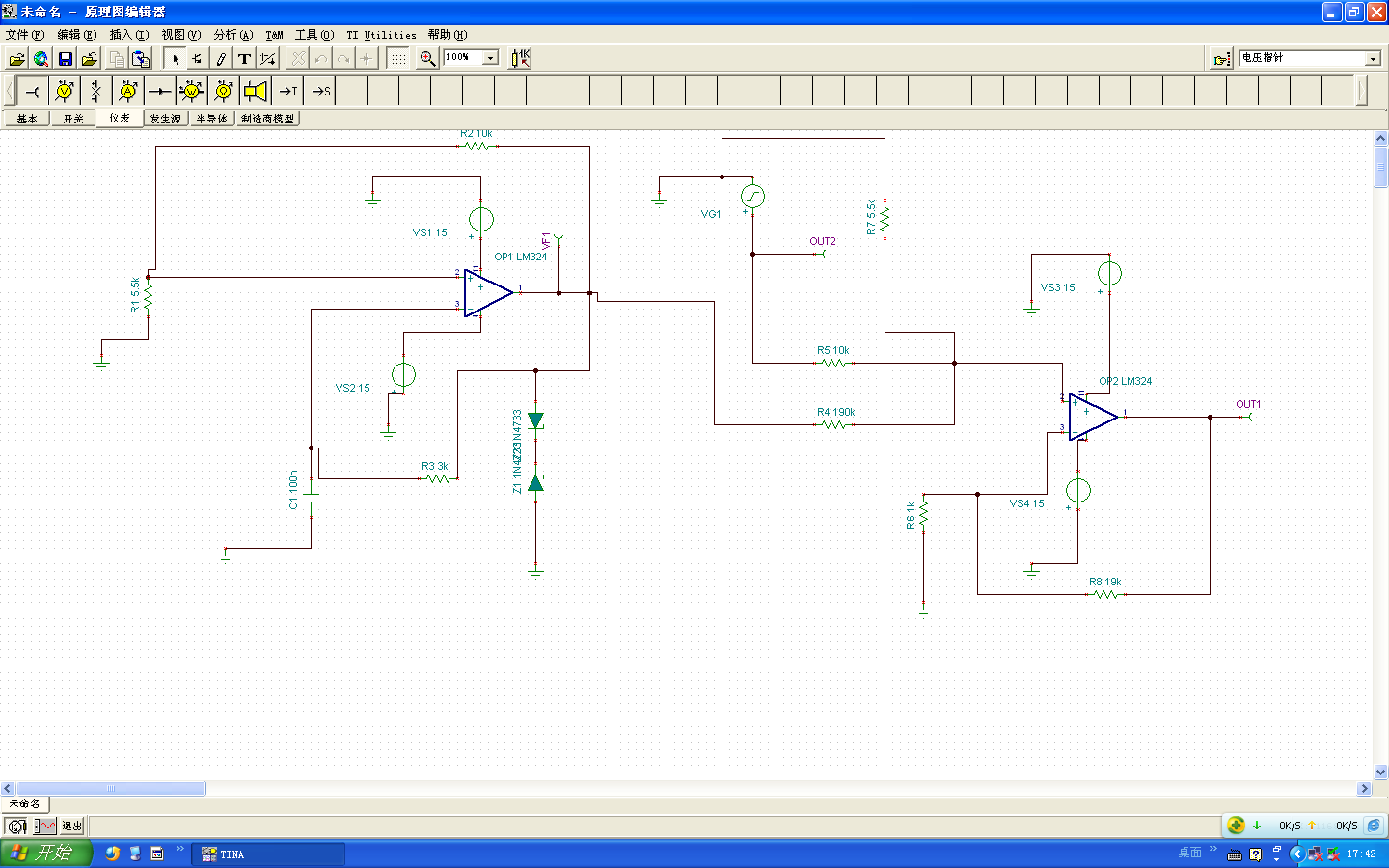Insert an ohmmeter component
1389x868 pixels.
pyautogui.click(x=224, y=92)
